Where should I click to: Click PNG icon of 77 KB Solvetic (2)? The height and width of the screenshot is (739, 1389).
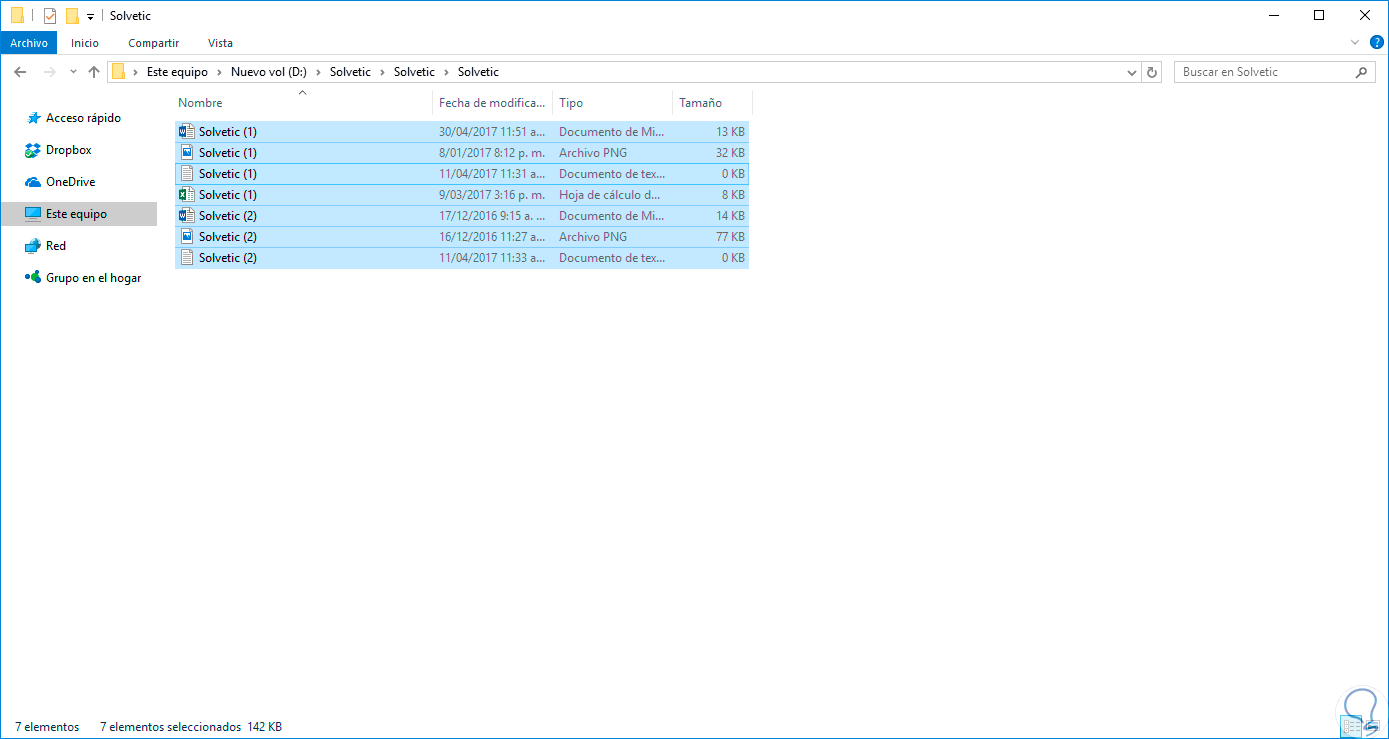186,237
